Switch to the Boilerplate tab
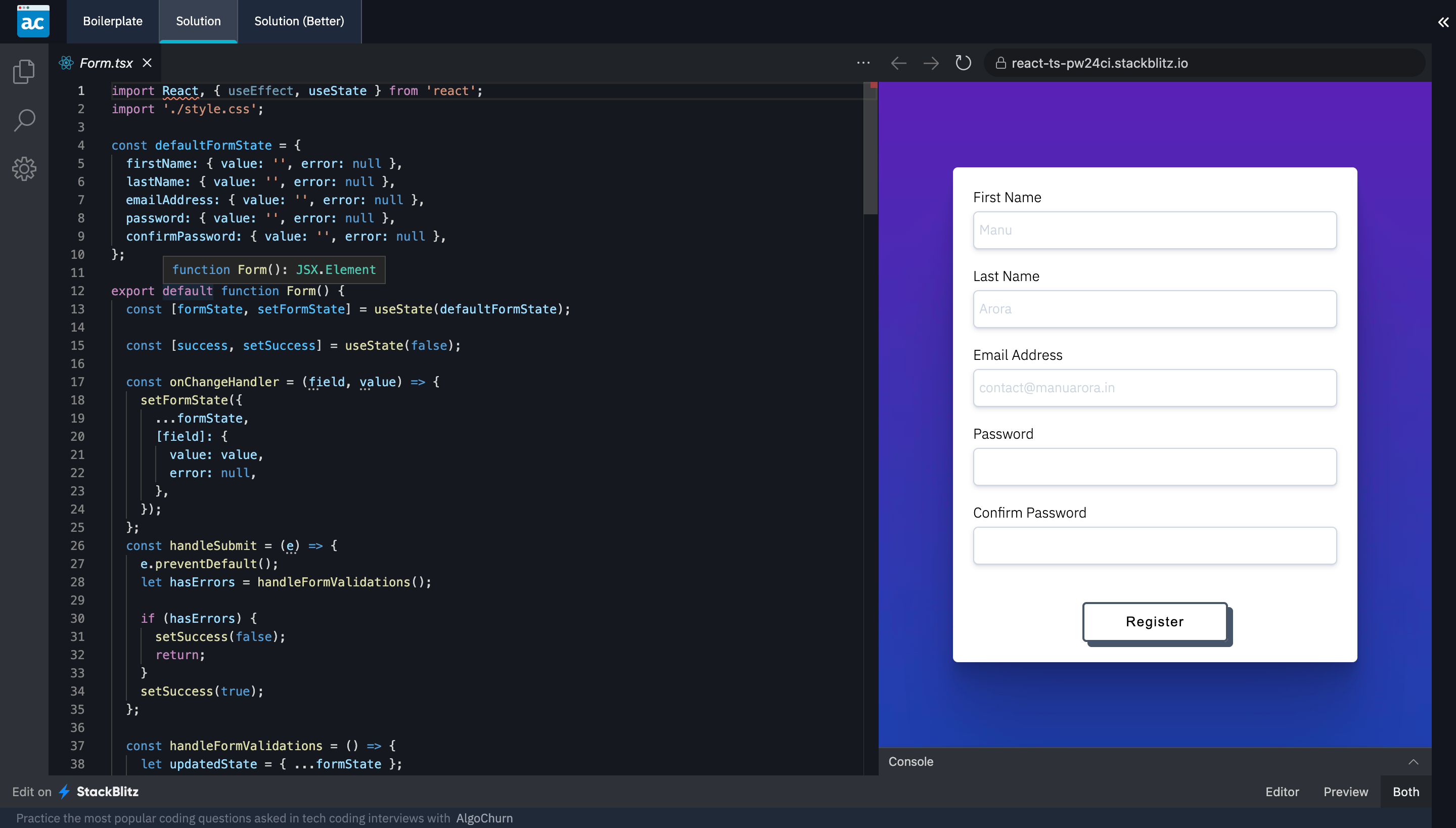Screen dimensions: 1456x828 click(113, 22)
